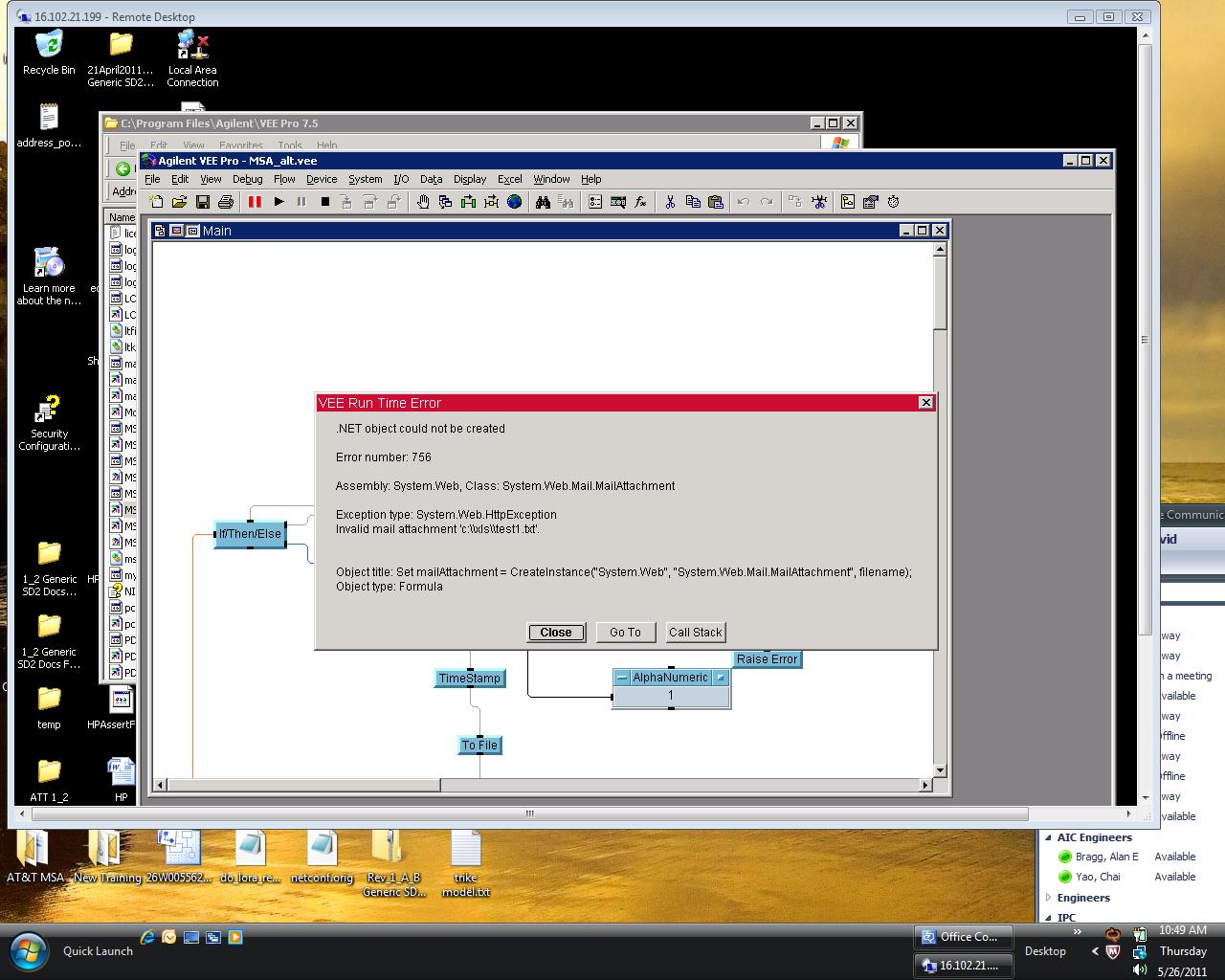The width and height of the screenshot is (1225, 980).
Task: Click the Call Stack button
Action: click(695, 633)
